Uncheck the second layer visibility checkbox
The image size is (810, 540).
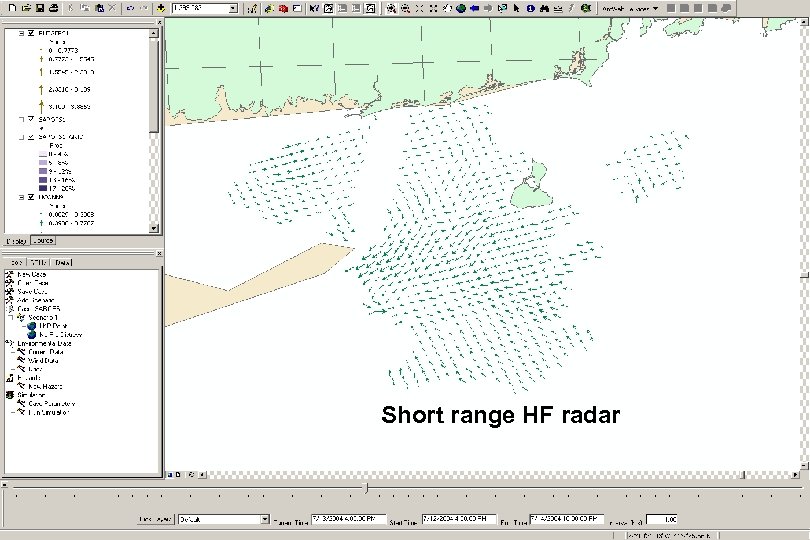[x=31, y=119]
